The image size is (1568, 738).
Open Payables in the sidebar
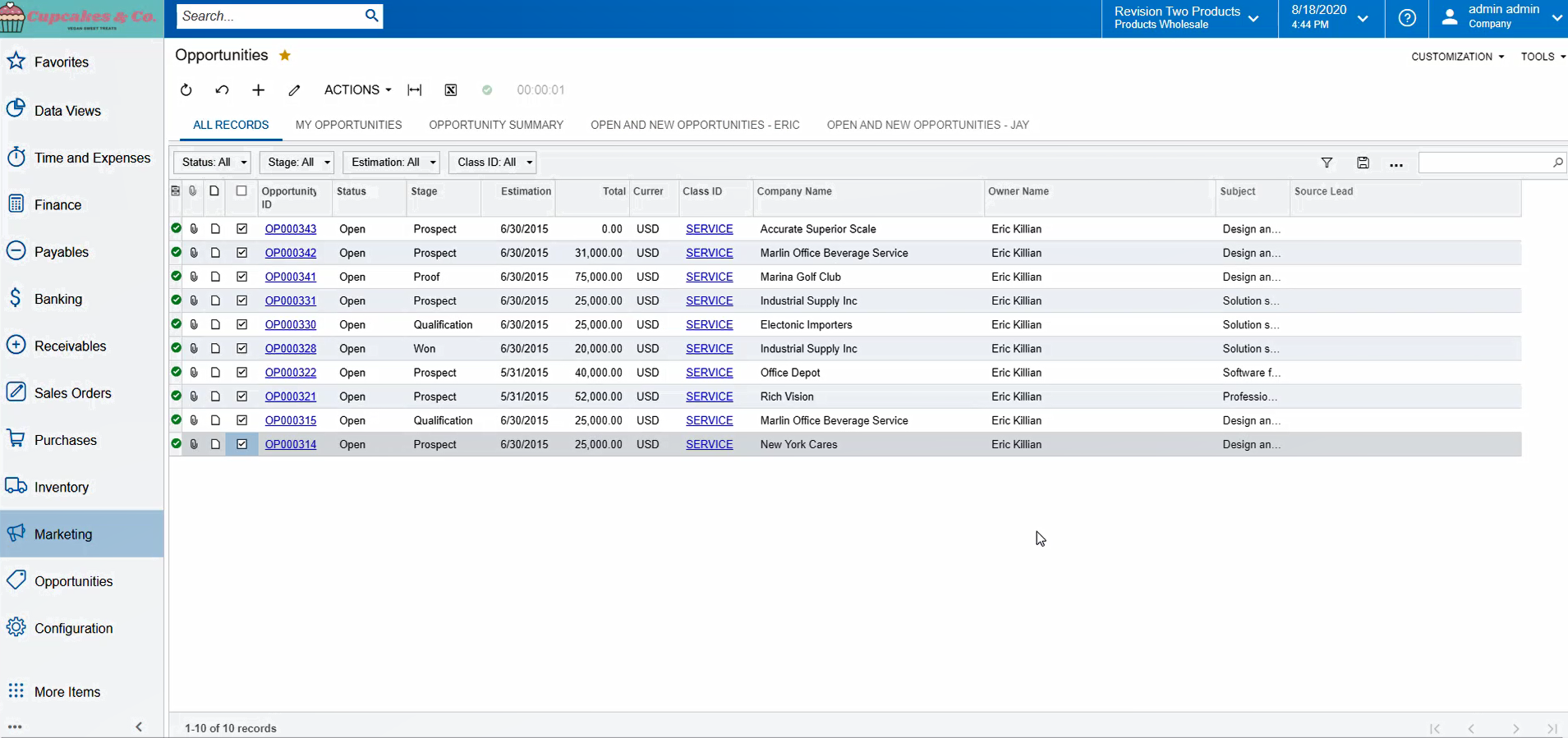pyautogui.click(x=82, y=252)
